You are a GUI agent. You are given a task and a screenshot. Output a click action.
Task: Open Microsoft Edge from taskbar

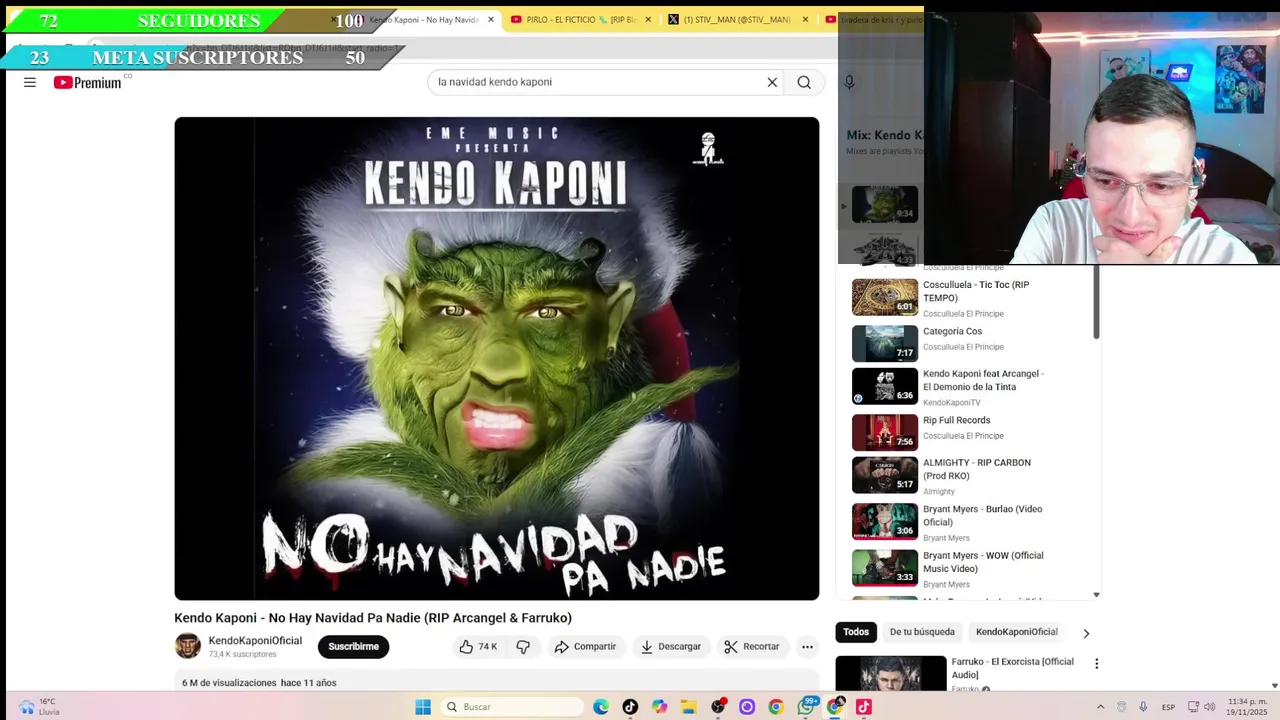point(601,707)
